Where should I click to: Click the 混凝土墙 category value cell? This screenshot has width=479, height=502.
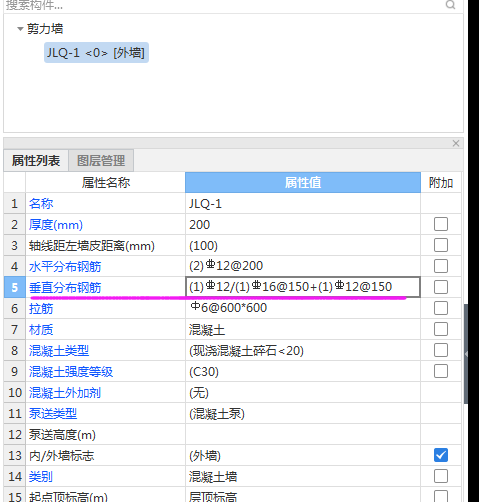303,477
